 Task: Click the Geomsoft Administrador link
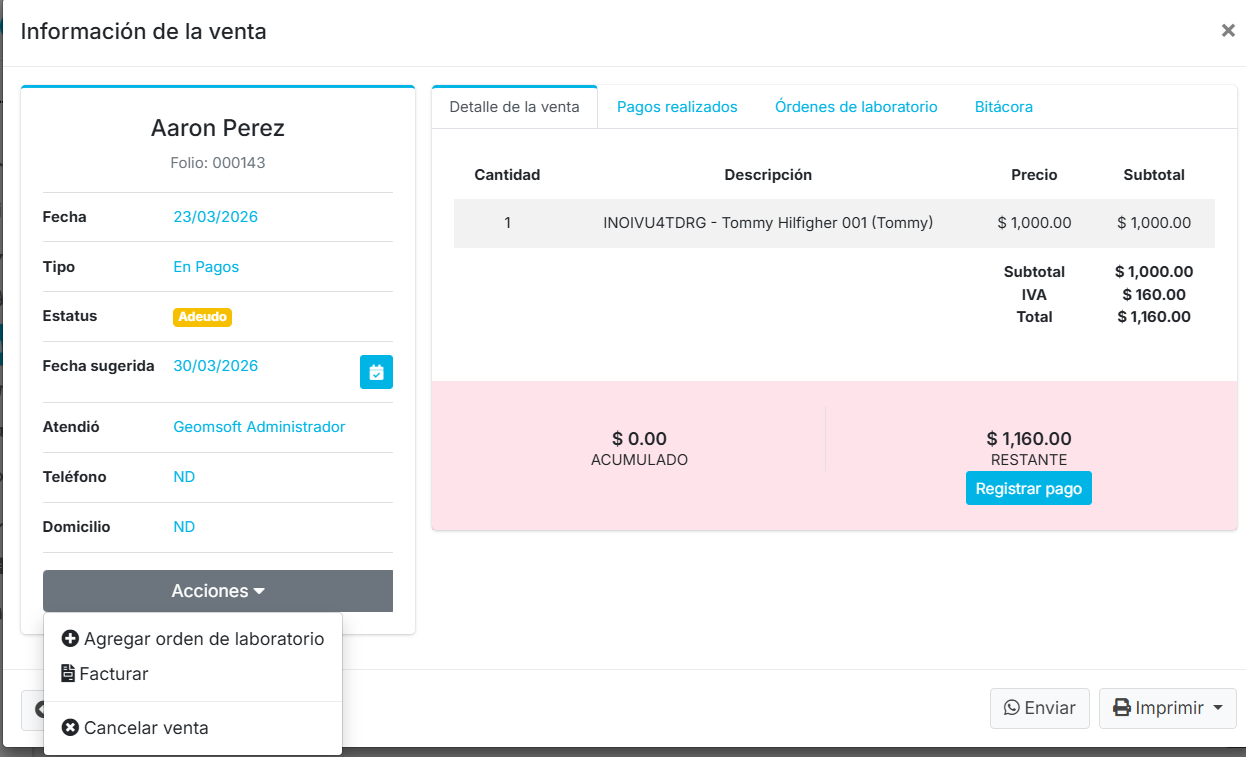tap(259, 427)
